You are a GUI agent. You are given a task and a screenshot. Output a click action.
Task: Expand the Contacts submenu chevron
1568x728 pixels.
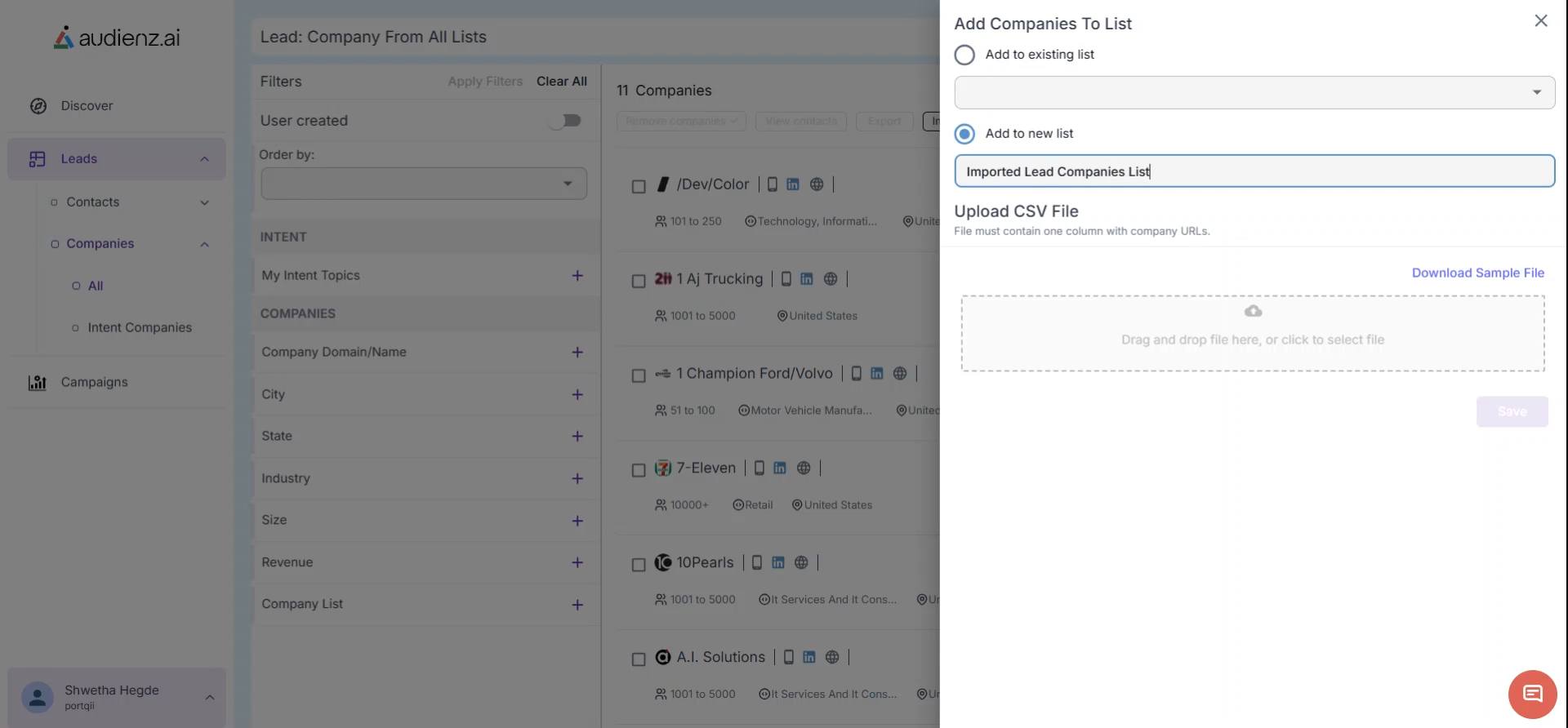pos(204,202)
